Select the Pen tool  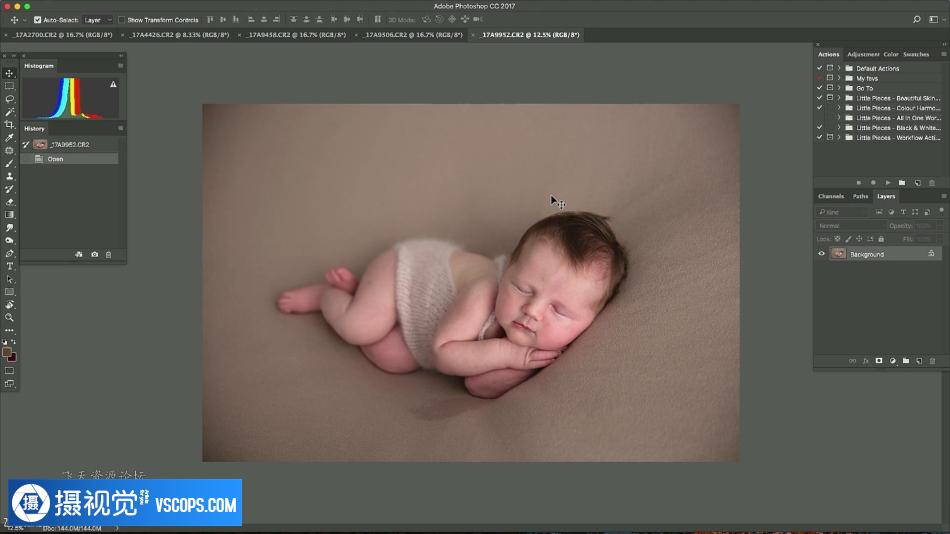point(9,253)
